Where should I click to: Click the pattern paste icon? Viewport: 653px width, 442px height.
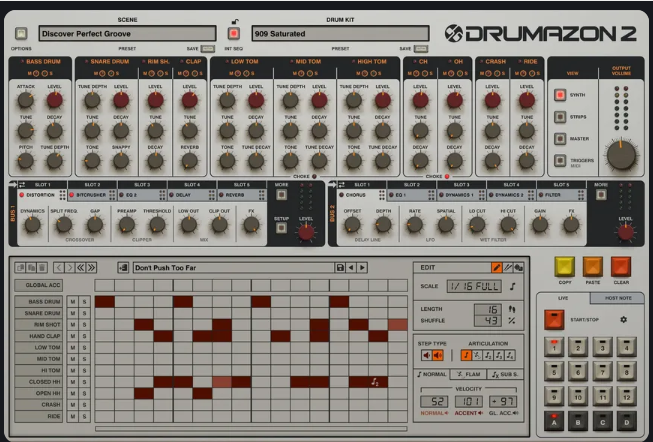(31, 267)
